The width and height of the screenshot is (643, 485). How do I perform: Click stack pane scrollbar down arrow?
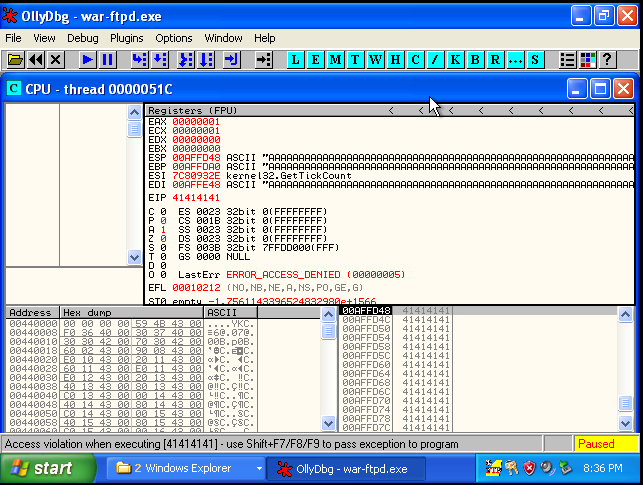click(x=625, y=423)
